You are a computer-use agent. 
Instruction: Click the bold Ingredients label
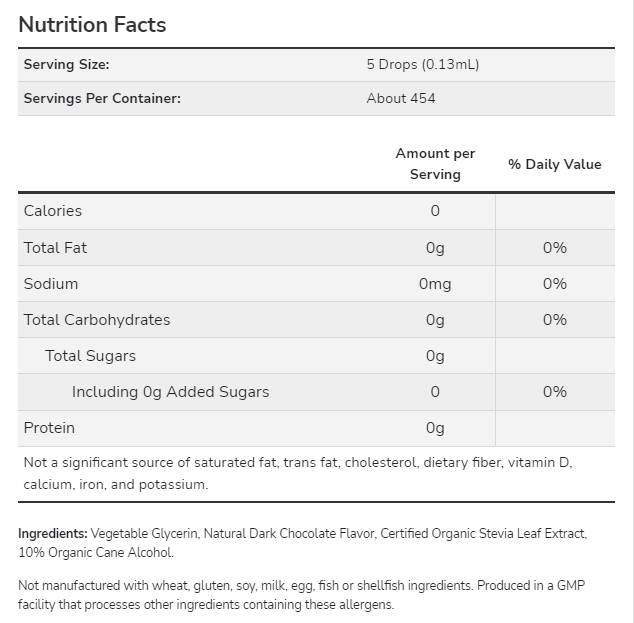53,533
